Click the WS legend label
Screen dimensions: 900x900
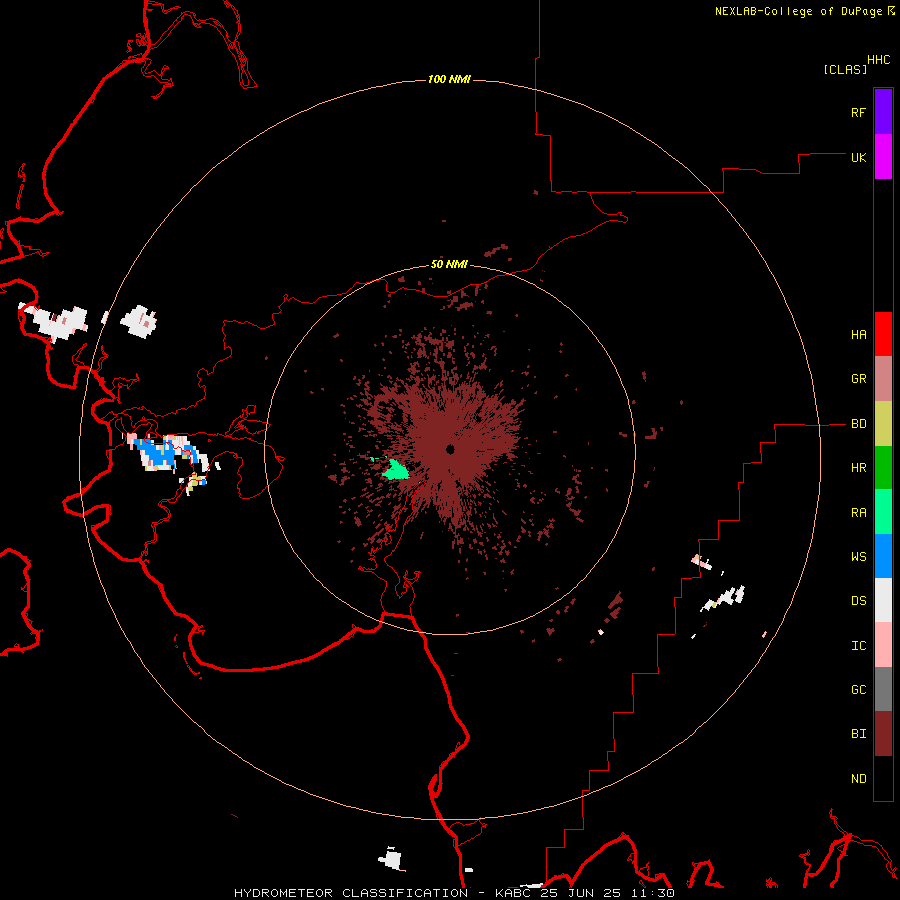858,557
